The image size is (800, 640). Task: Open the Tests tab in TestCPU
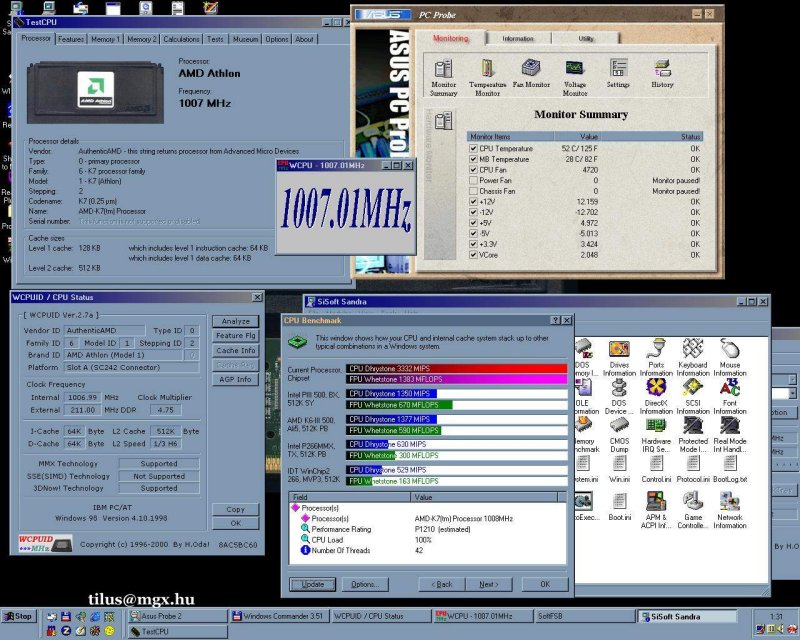point(215,39)
